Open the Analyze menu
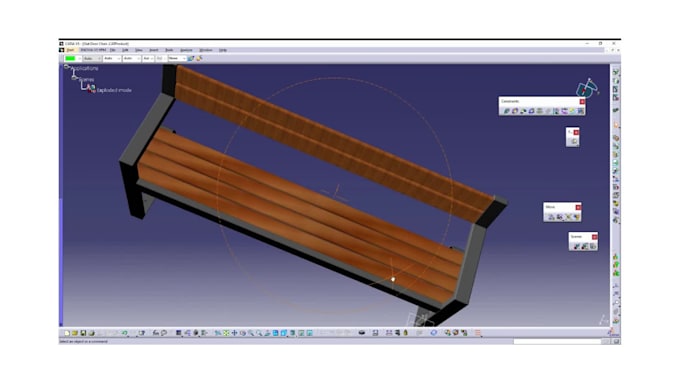 tap(186, 50)
